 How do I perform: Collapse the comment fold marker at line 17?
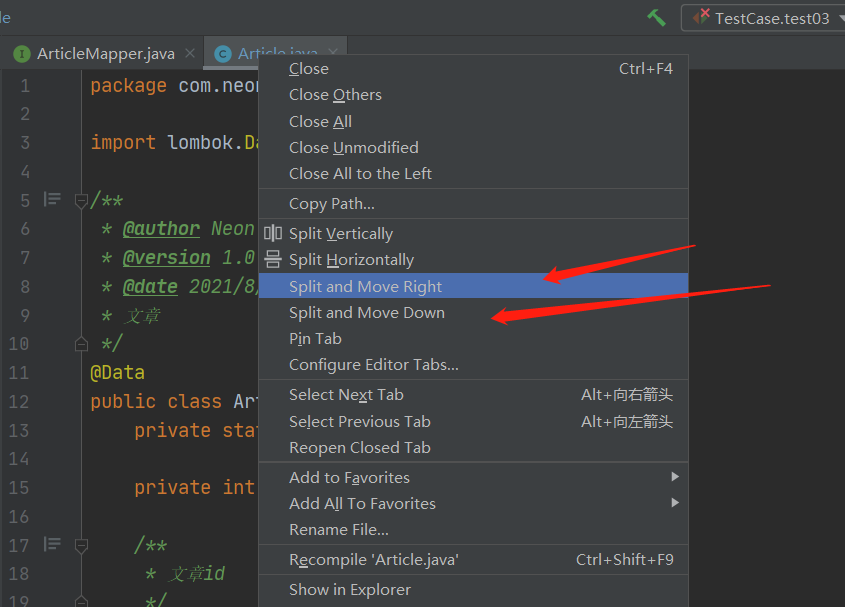tap(81, 546)
